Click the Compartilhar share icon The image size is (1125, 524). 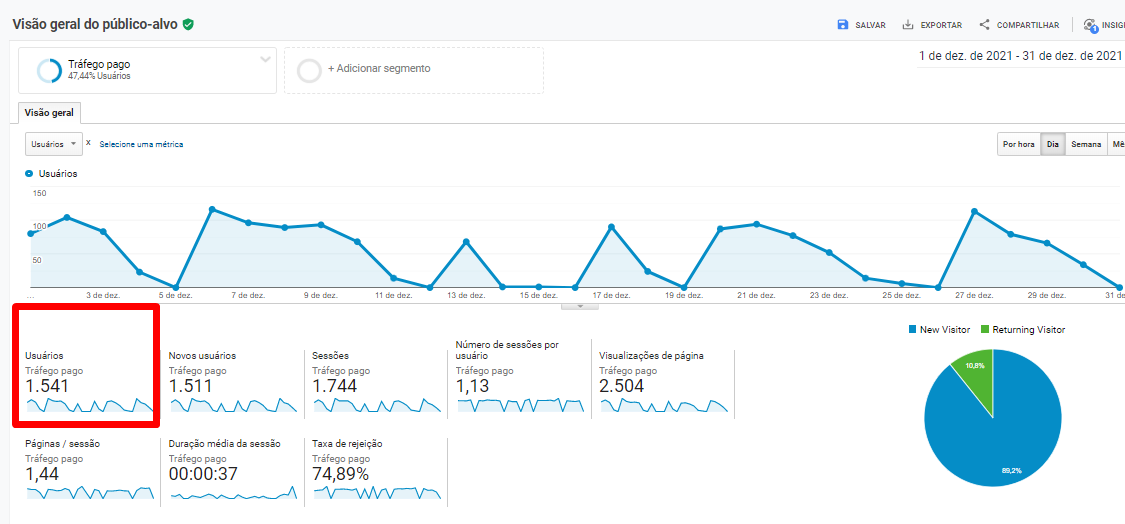click(985, 25)
